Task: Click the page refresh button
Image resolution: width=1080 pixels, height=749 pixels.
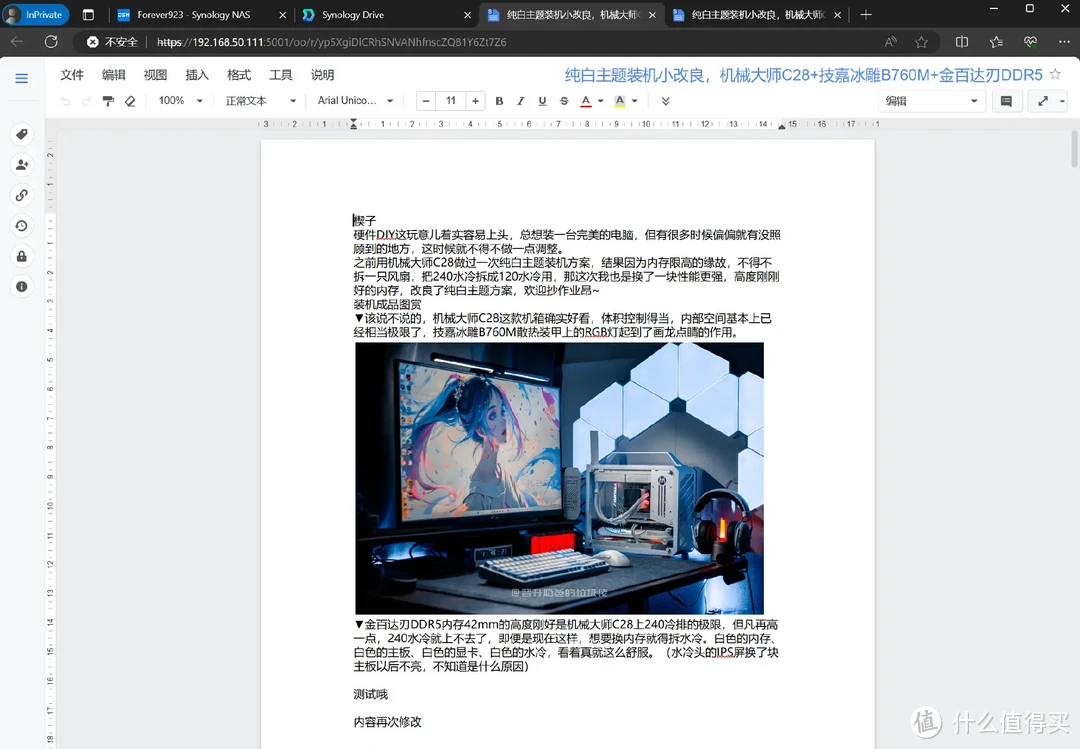Action: pyautogui.click(x=51, y=42)
